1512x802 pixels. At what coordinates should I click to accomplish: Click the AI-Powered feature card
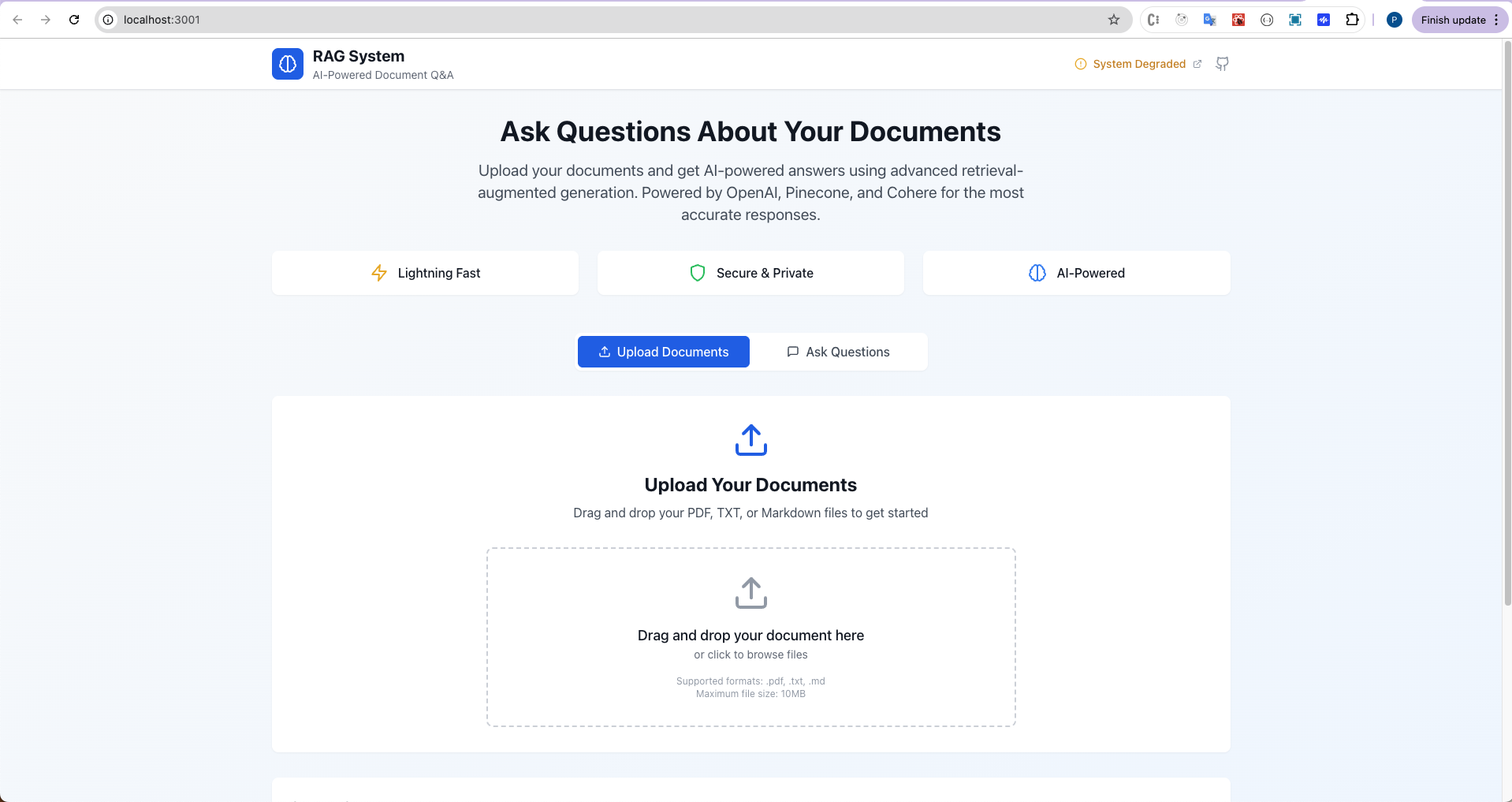[x=1077, y=273]
